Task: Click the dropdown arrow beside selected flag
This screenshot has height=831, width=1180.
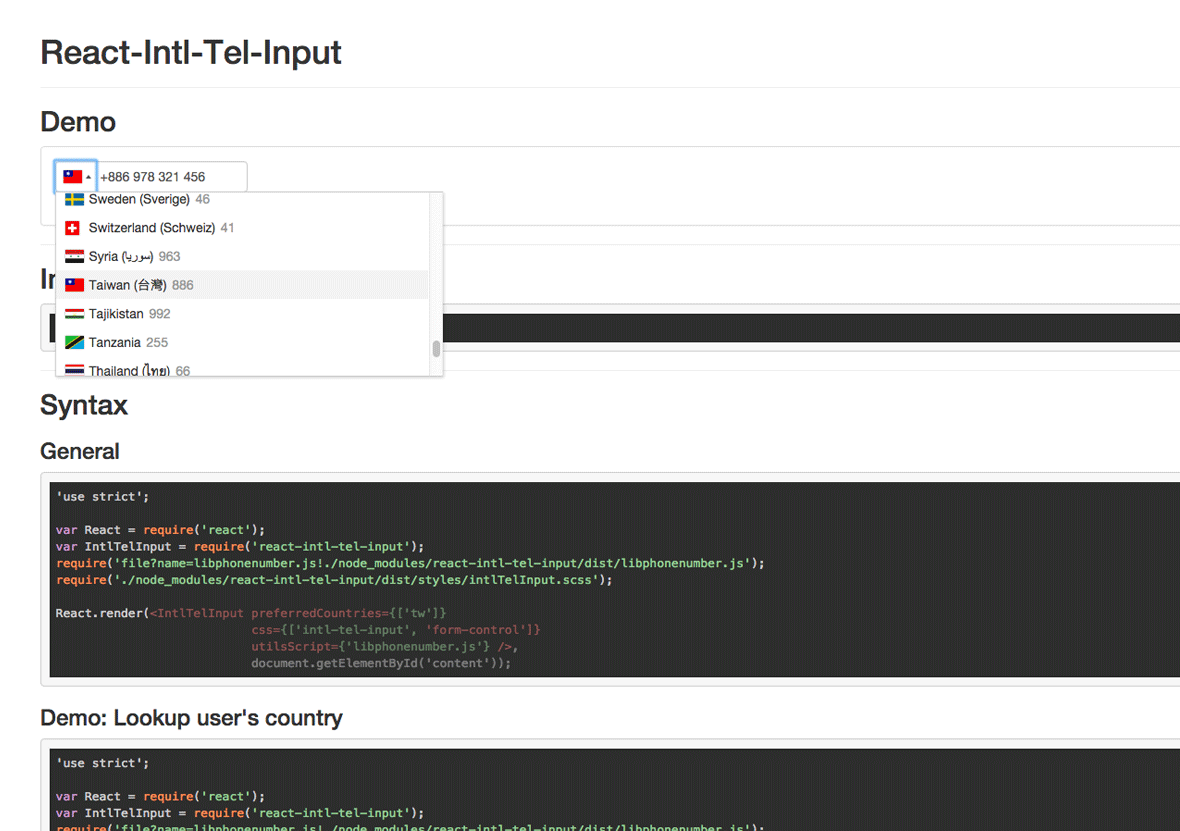Action: point(88,178)
